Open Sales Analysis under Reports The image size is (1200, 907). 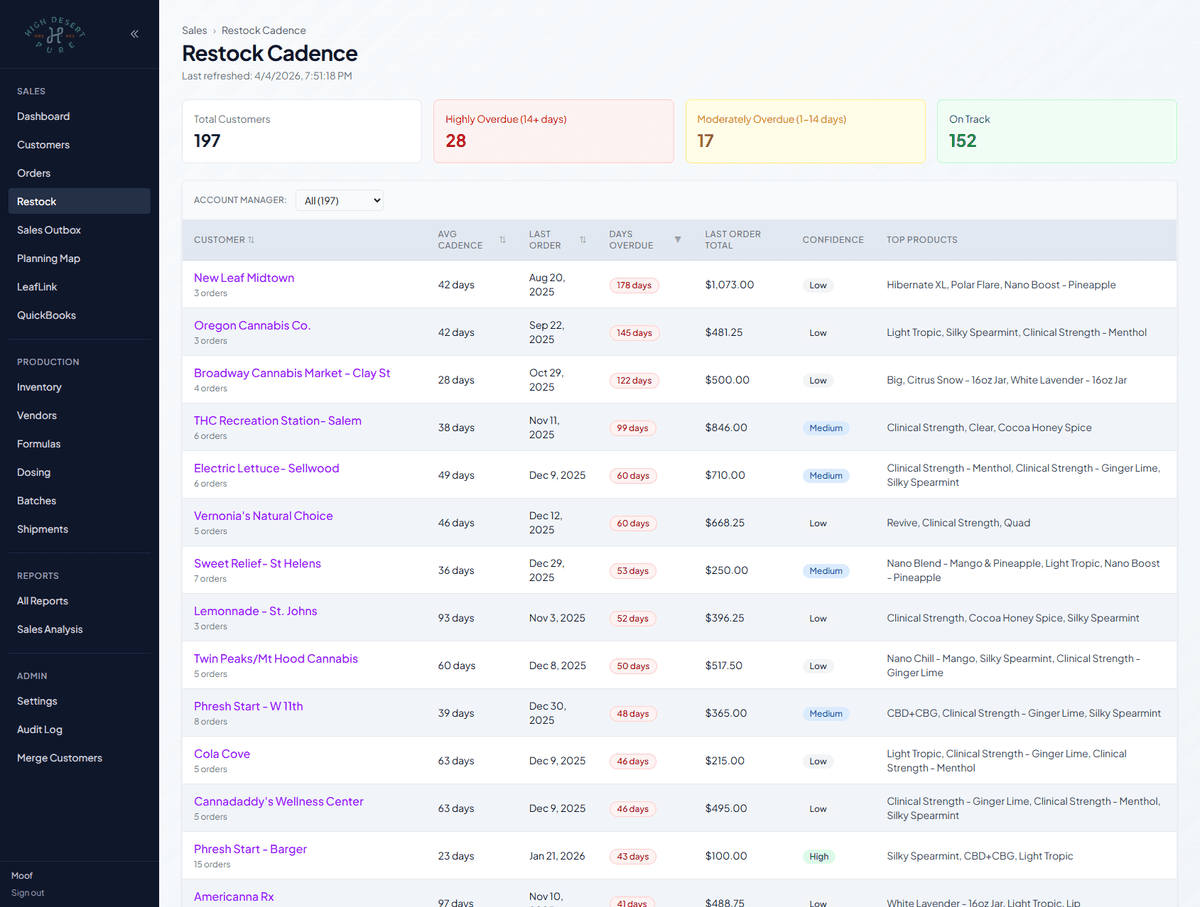(50, 629)
